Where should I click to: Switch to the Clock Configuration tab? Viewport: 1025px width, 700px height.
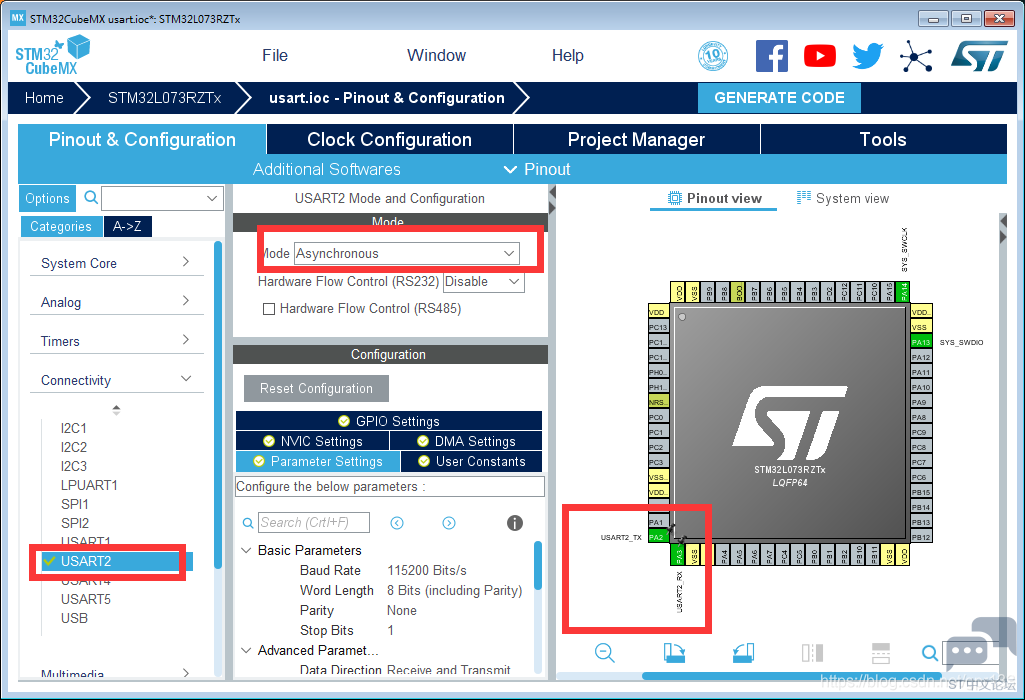[x=390, y=139]
